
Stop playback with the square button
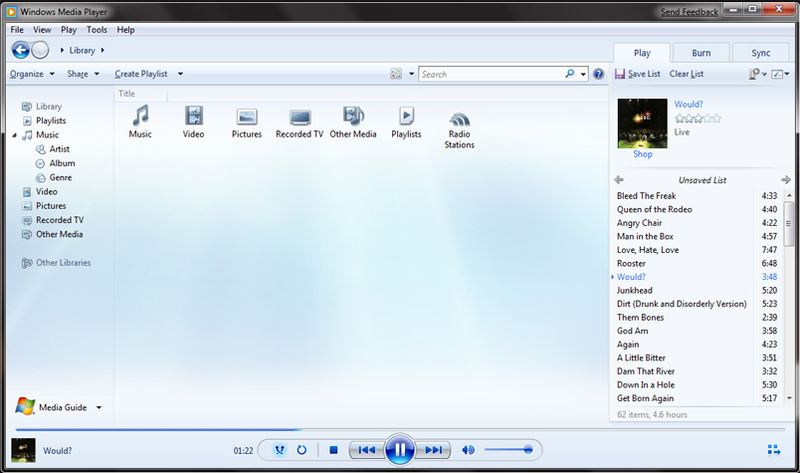[x=334, y=450]
